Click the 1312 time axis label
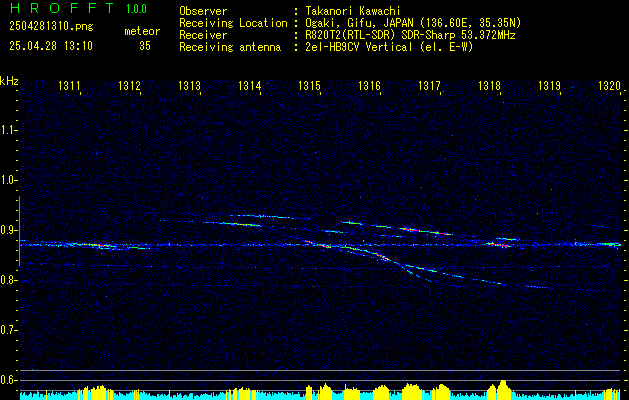Screen dimensions: 629x400 tap(129, 85)
